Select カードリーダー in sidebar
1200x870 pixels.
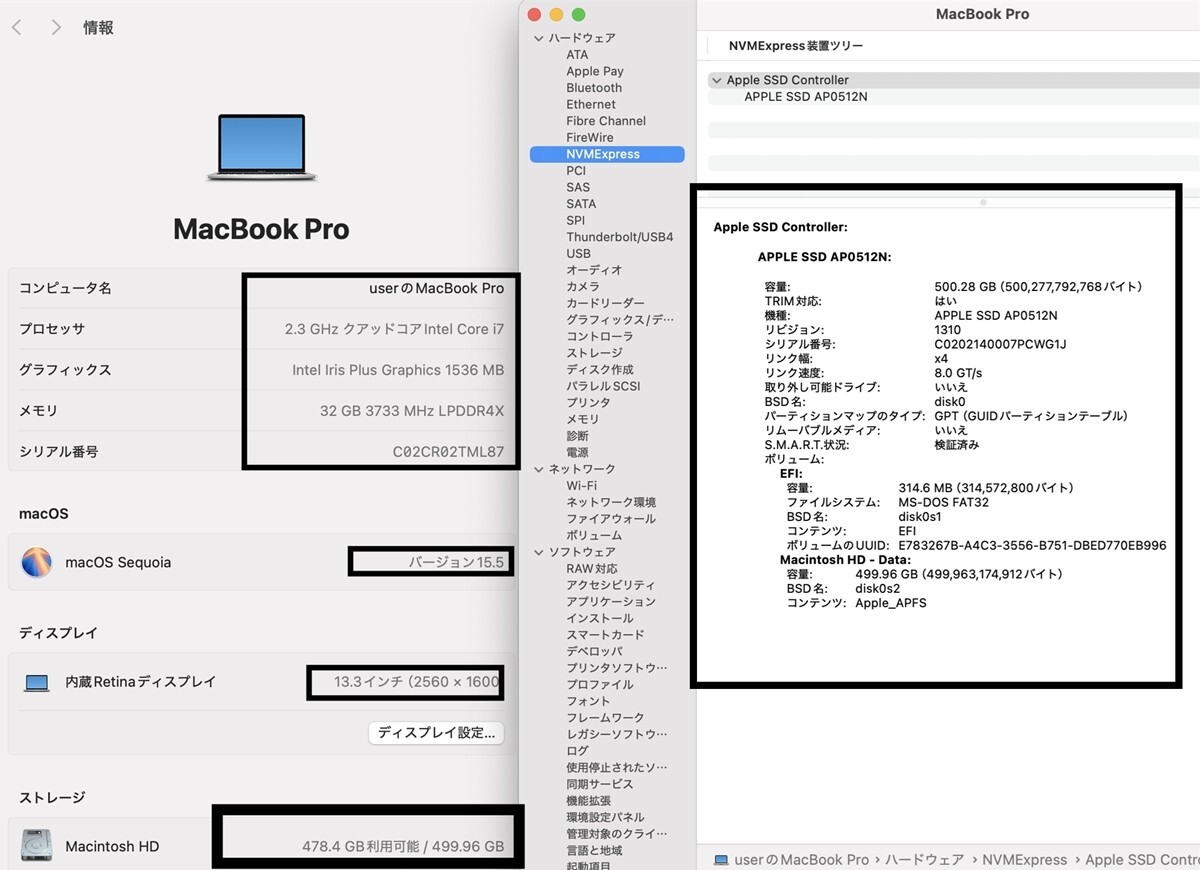pos(605,303)
